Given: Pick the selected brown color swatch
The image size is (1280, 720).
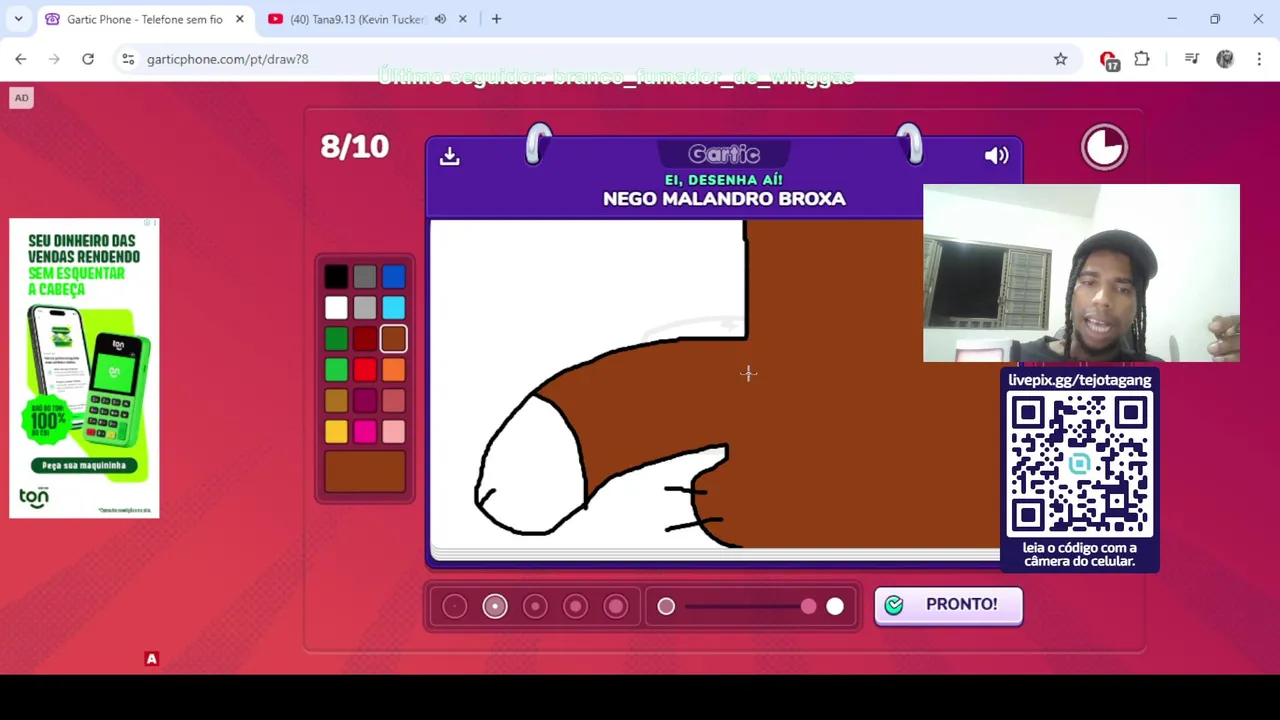Looking at the screenshot, I should point(393,339).
